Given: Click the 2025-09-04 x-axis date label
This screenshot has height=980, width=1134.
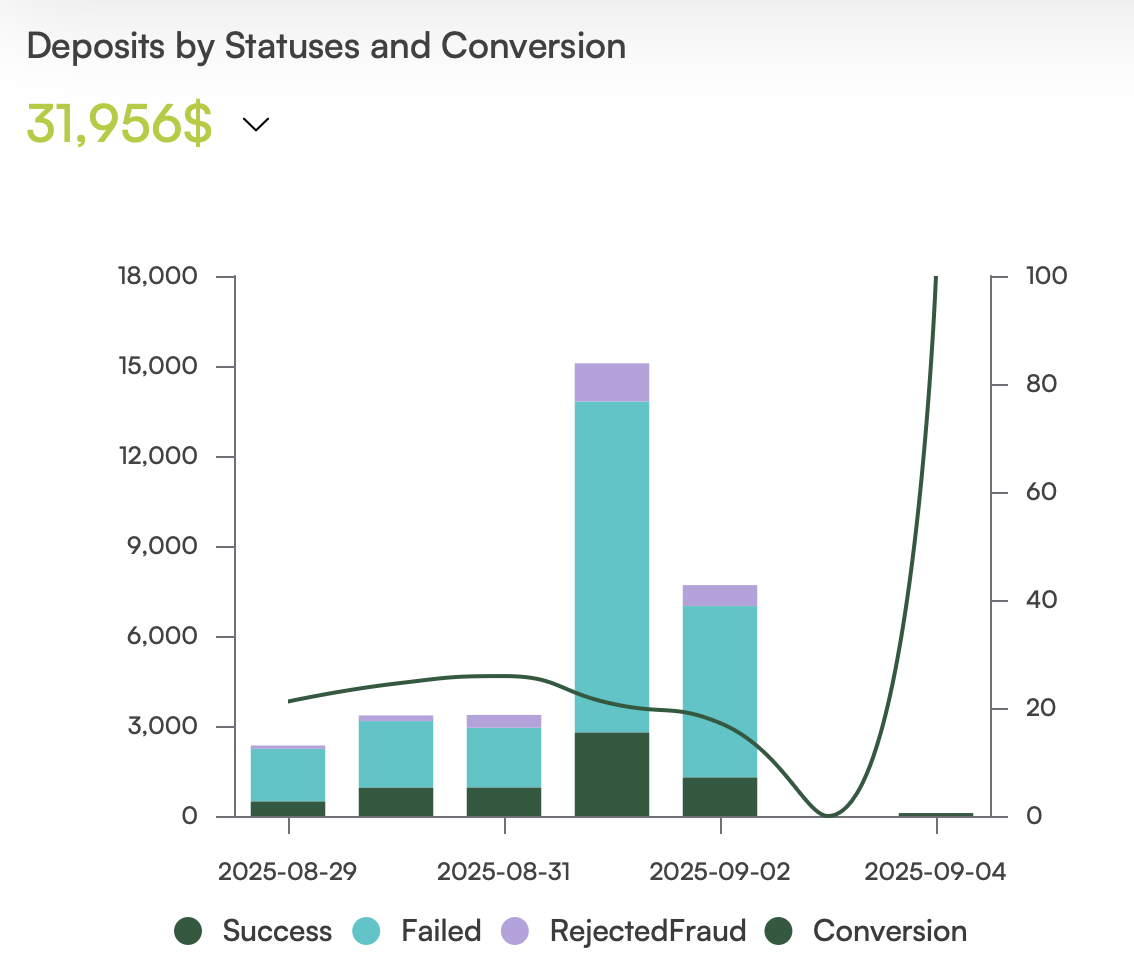Looking at the screenshot, I should point(935,872).
